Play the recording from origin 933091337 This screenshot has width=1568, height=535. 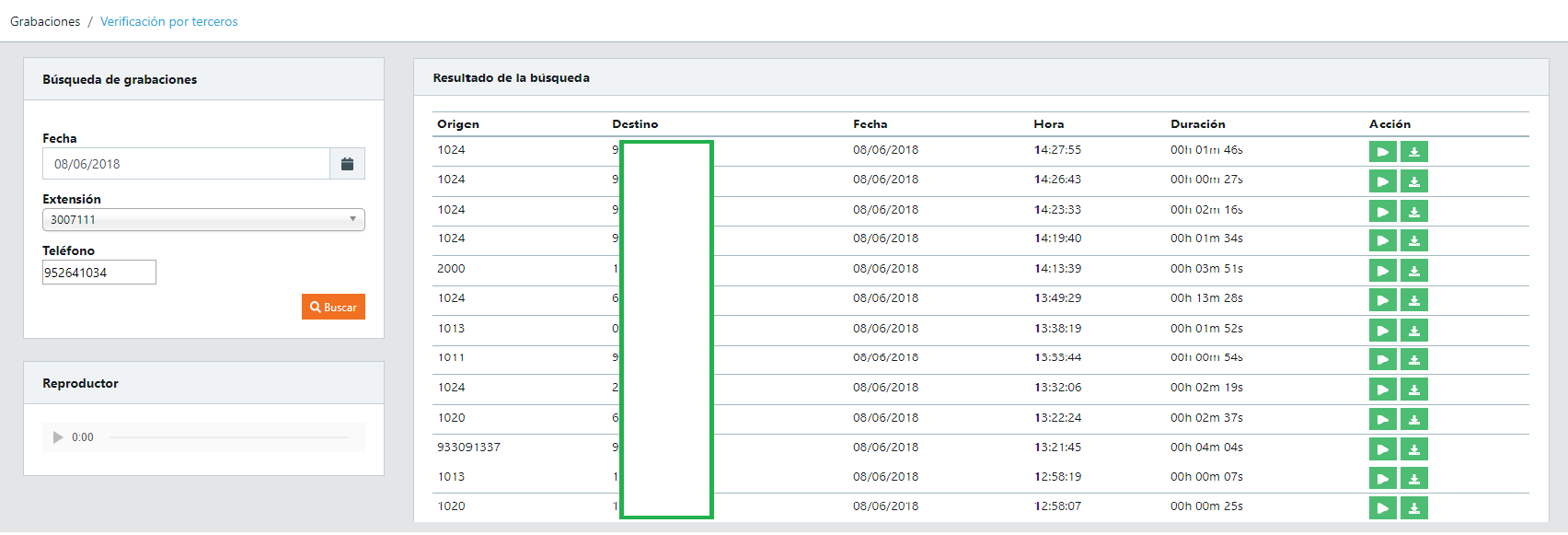click(x=1382, y=449)
